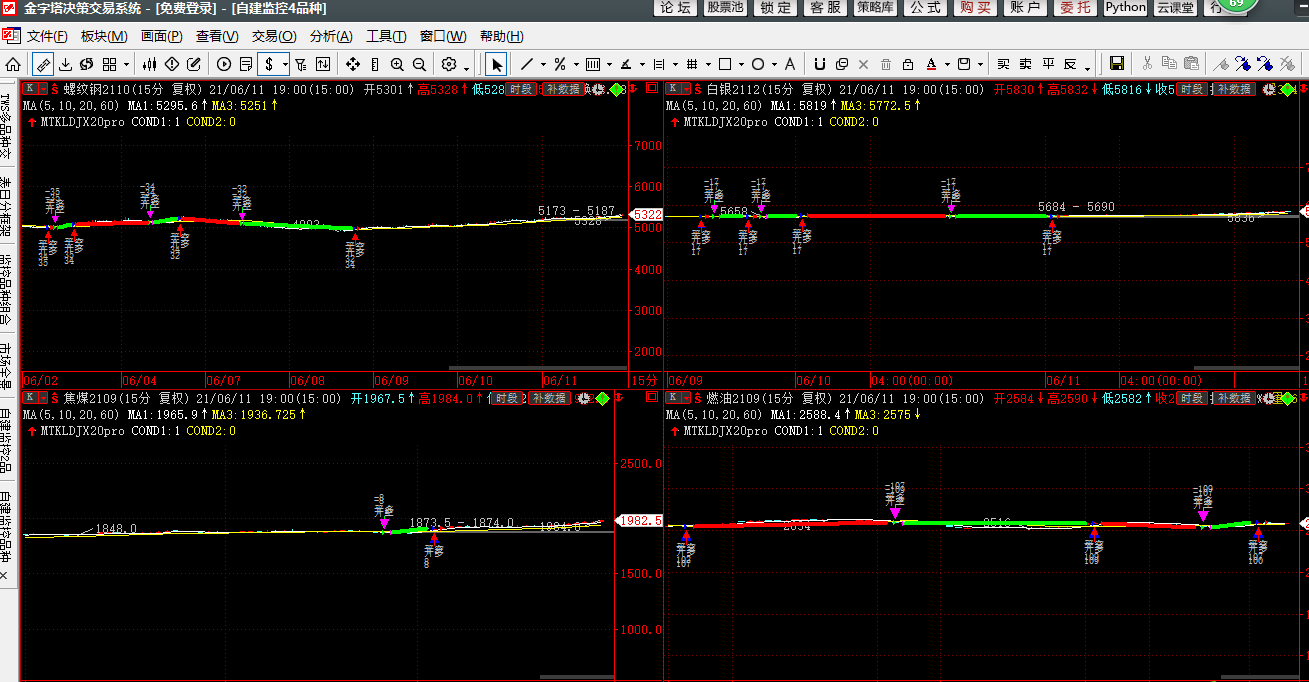Click the red 购买 button
Screen dimensions: 1309x682
pyautogui.click(x=975, y=8)
